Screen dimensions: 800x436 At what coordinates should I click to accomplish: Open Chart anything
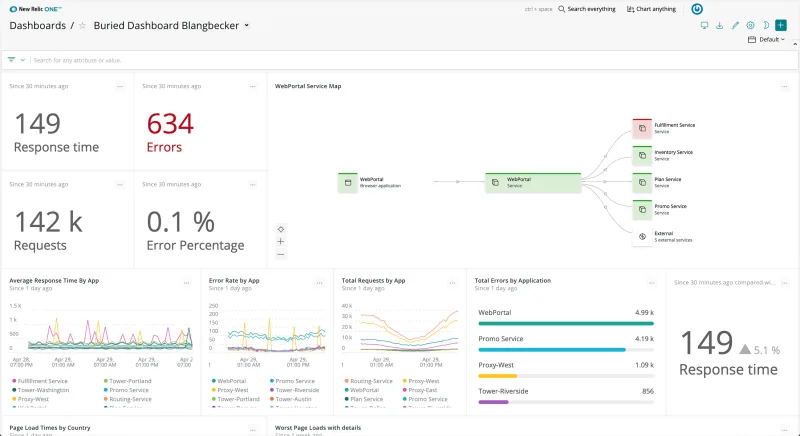pyautogui.click(x=651, y=9)
